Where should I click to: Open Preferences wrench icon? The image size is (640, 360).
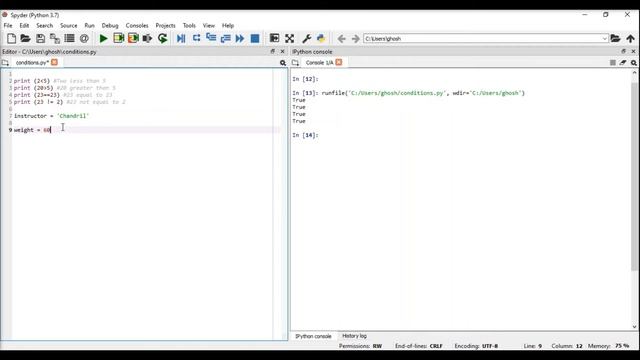(307, 38)
